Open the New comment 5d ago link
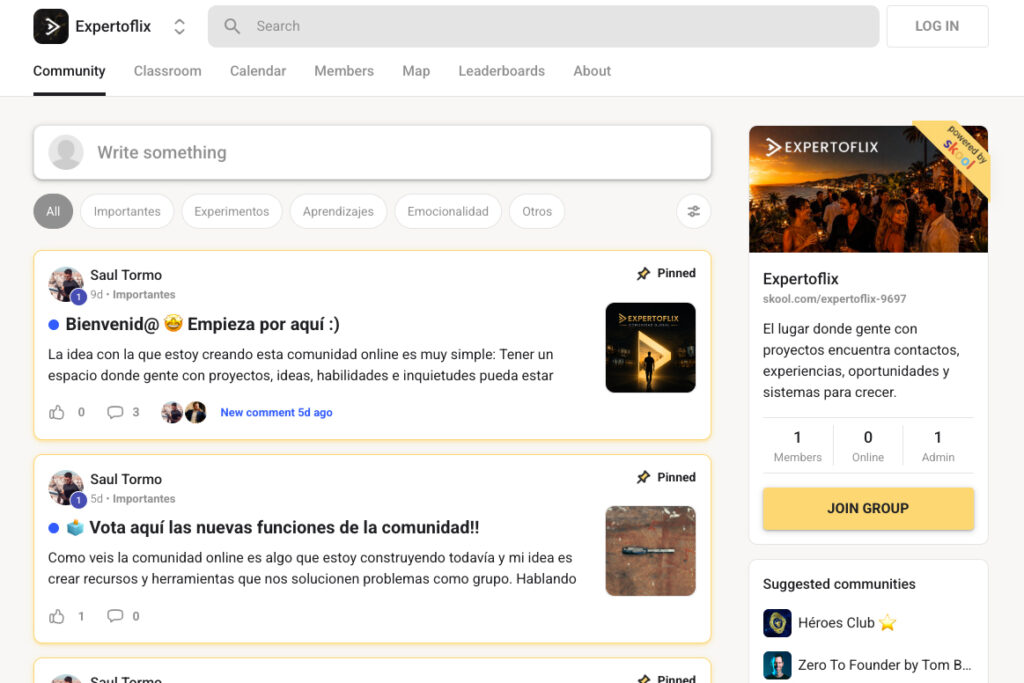 [x=276, y=413]
